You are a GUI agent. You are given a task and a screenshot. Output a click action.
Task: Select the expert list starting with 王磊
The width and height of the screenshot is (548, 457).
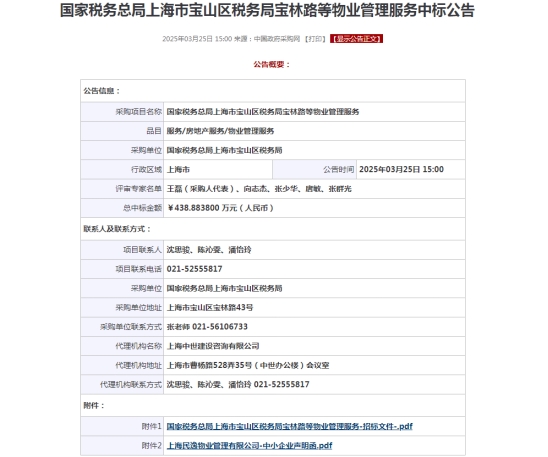pos(259,189)
